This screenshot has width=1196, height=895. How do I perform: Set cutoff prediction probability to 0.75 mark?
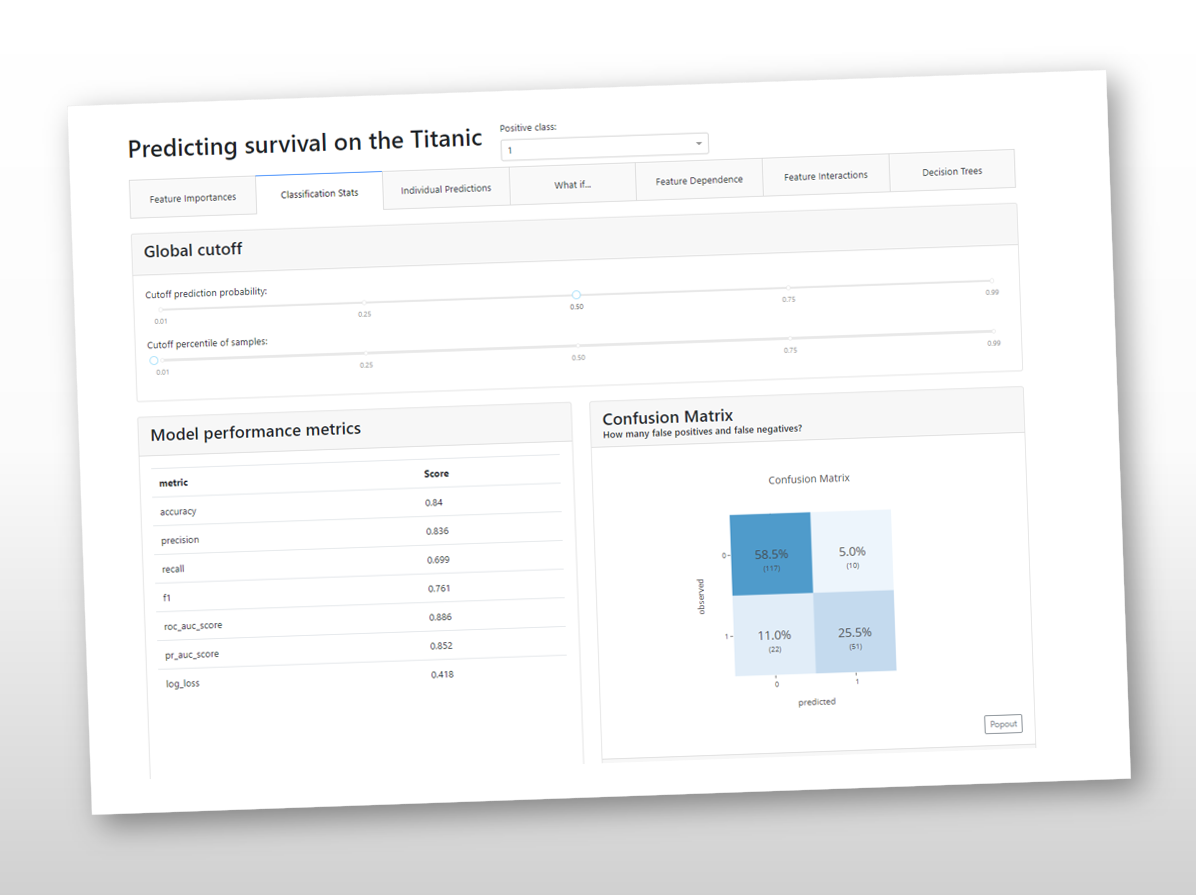pos(788,288)
